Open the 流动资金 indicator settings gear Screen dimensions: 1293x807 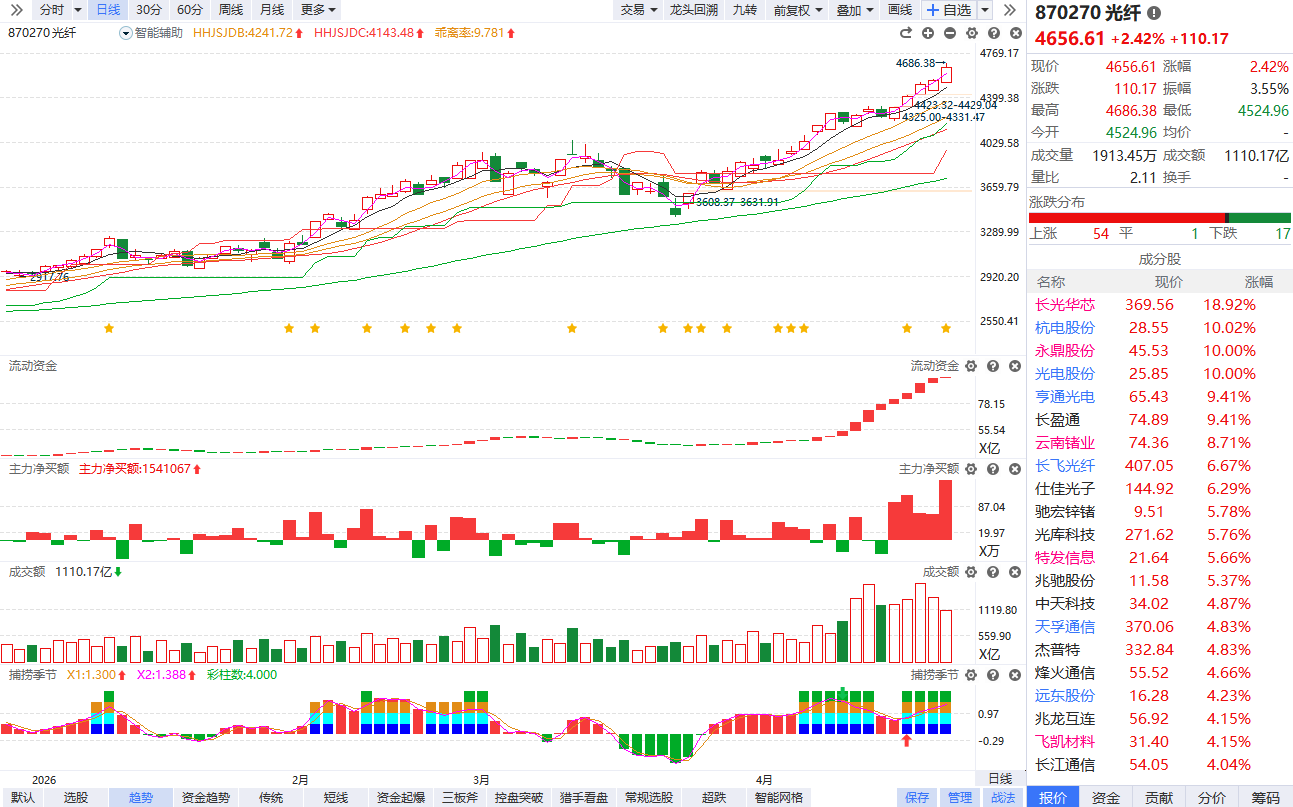tap(971, 366)
